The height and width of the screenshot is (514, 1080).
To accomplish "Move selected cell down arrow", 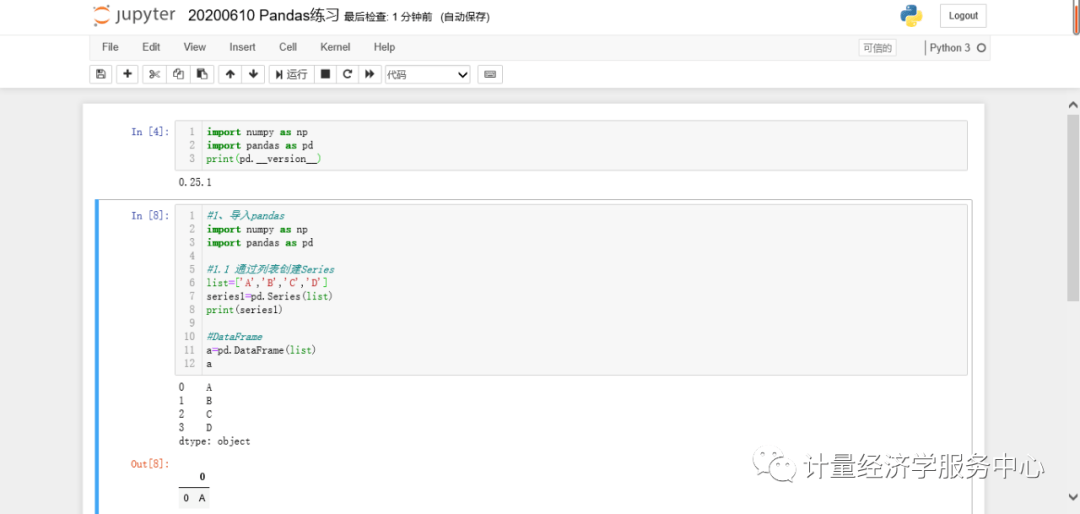I will pos(253,74).
